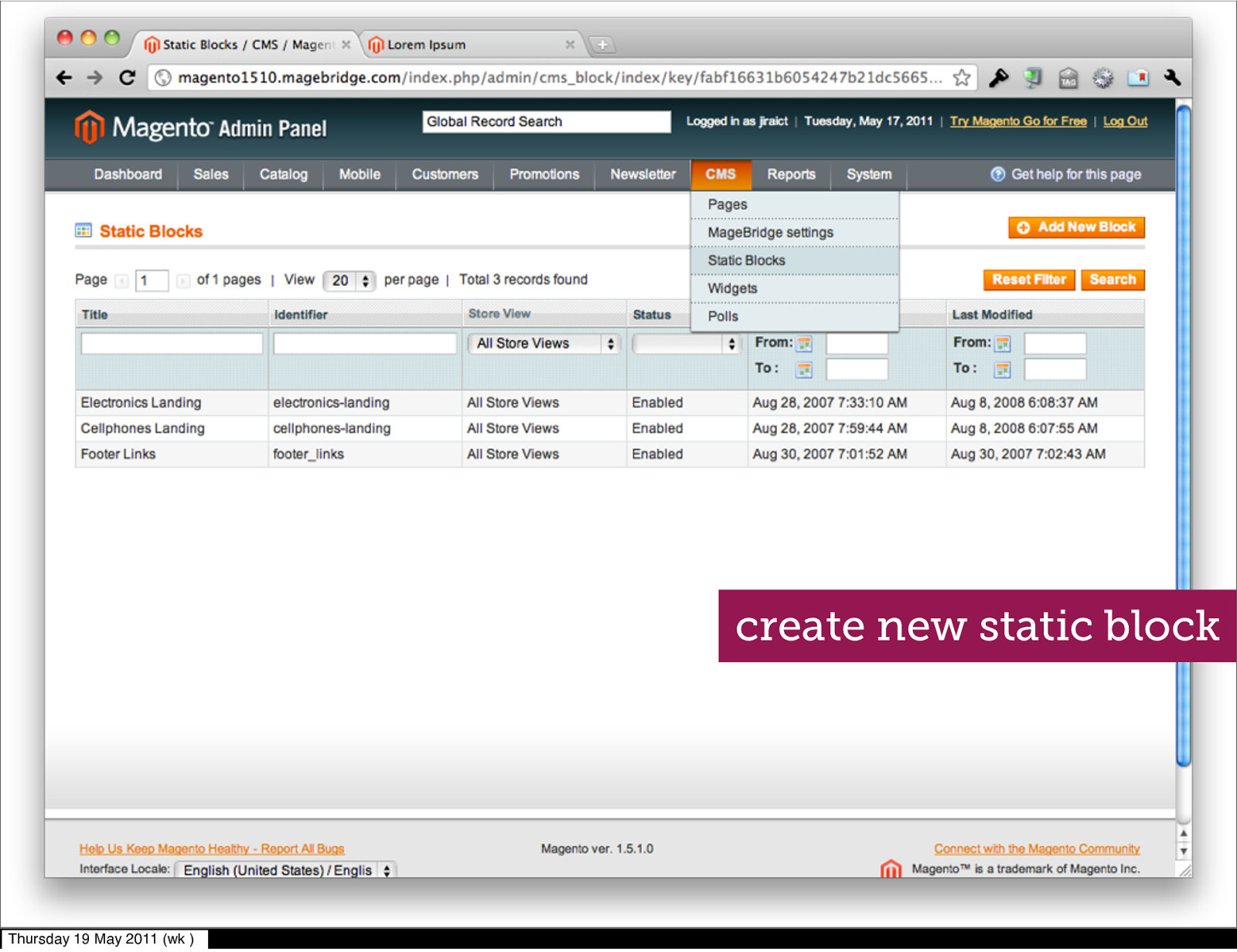Click the vertical scrollbar thumb

click(x=1183, y=437)
